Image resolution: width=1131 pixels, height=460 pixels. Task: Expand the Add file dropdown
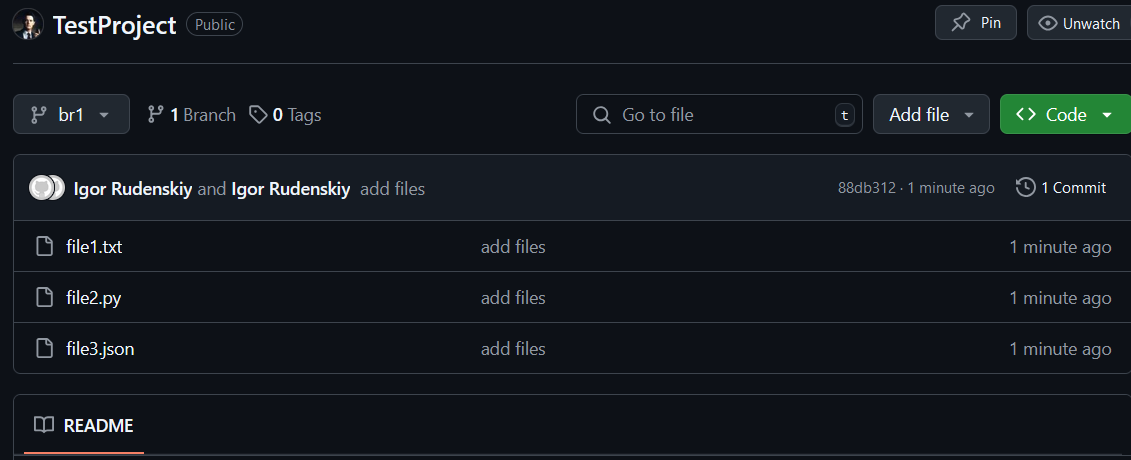point(931,114)
